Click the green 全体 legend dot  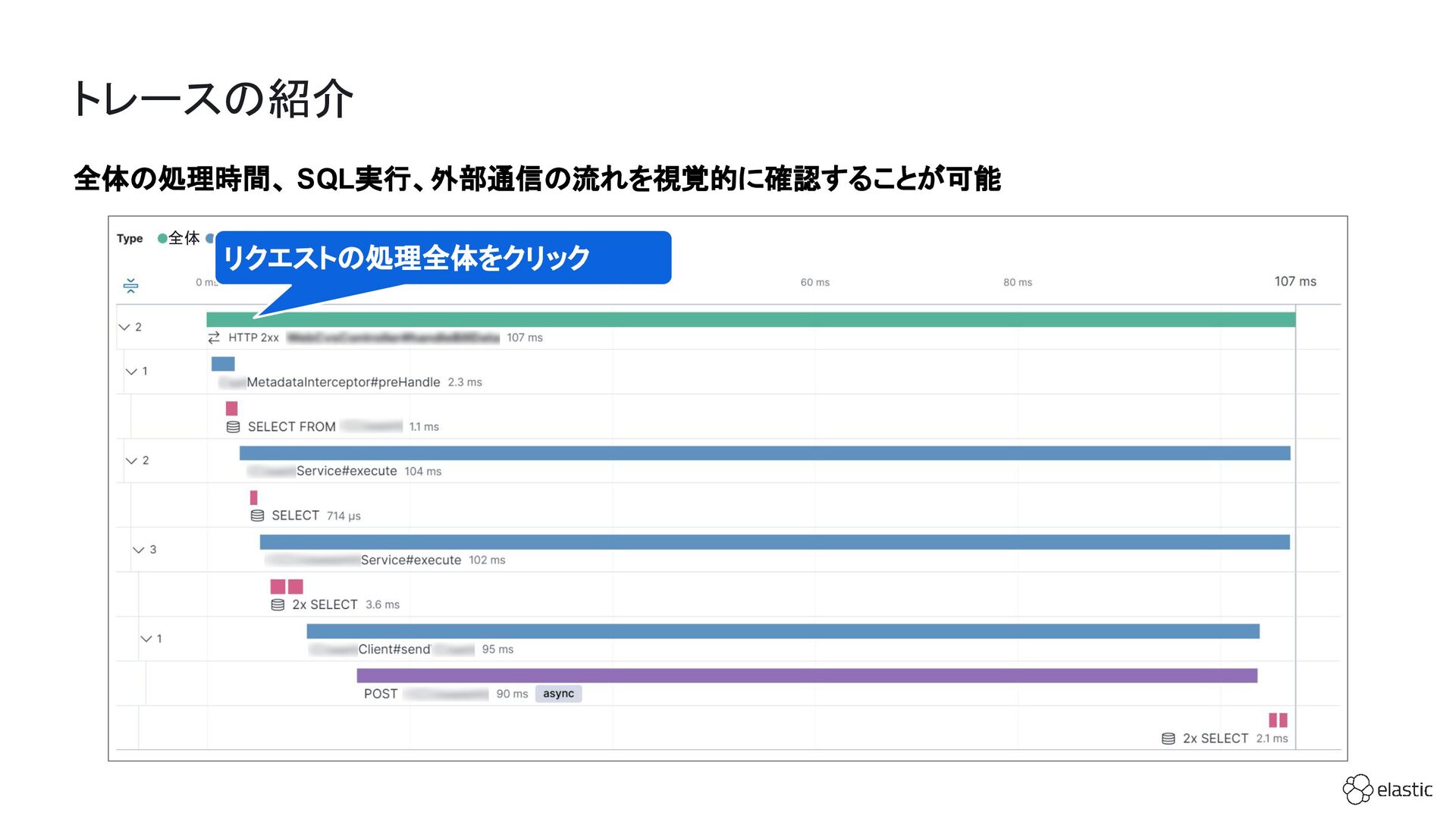(162, 238)
